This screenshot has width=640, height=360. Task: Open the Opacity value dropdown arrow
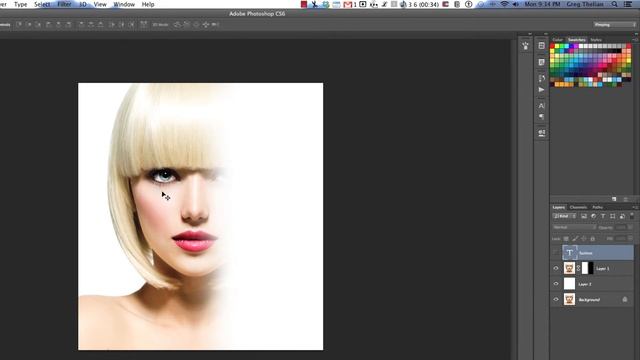pos(631,227)
